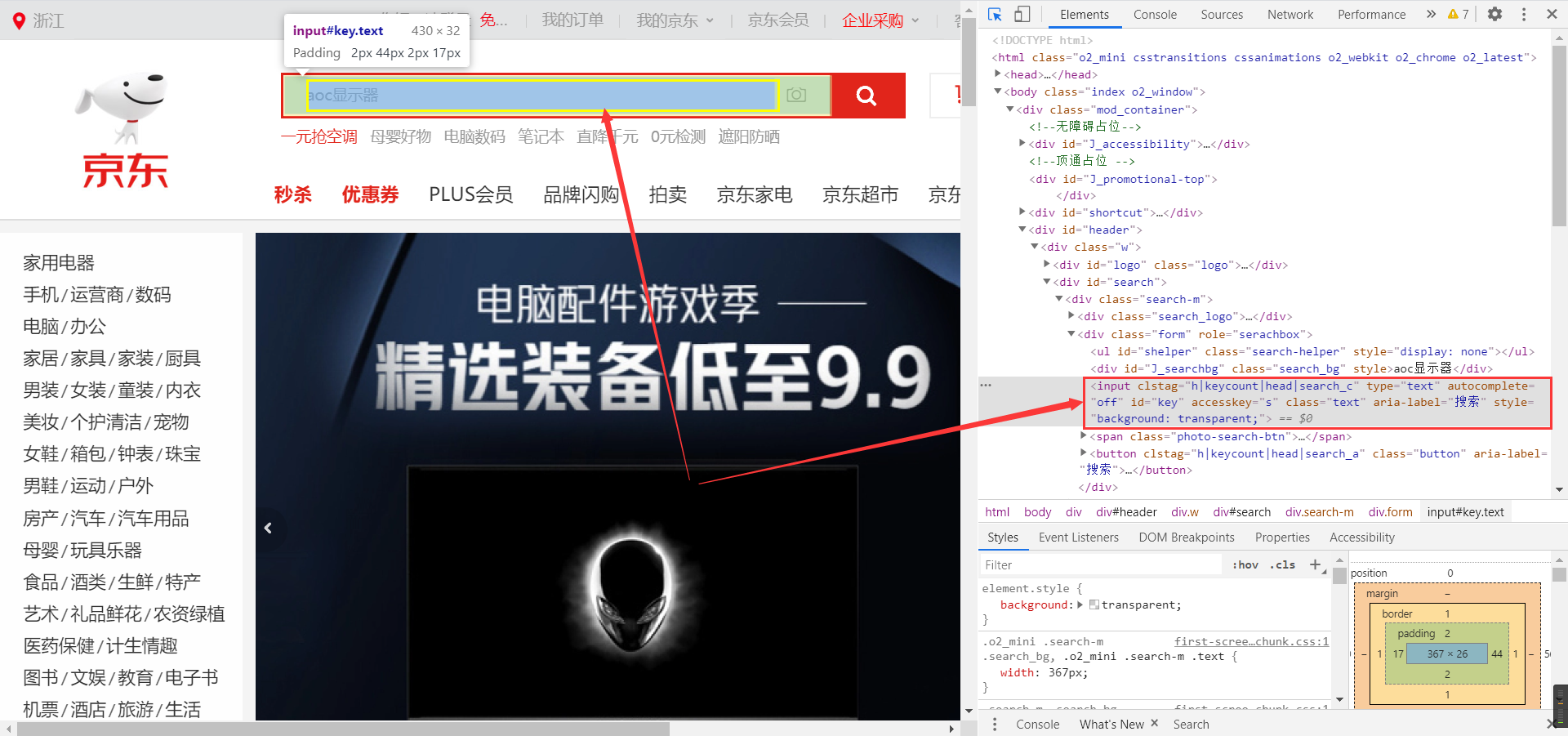Open the DevTools three-dot menu
Screen dimensions: 1568x736
coord(1524,14)
